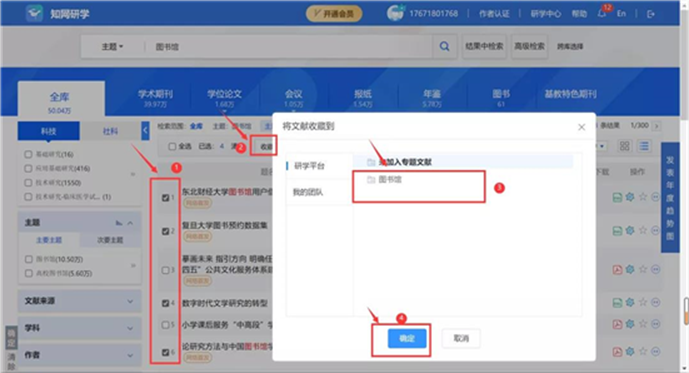Open the 主题 search field dropdown
The width and height of the screenshot is (689, 373).
[x=112, y=47]
